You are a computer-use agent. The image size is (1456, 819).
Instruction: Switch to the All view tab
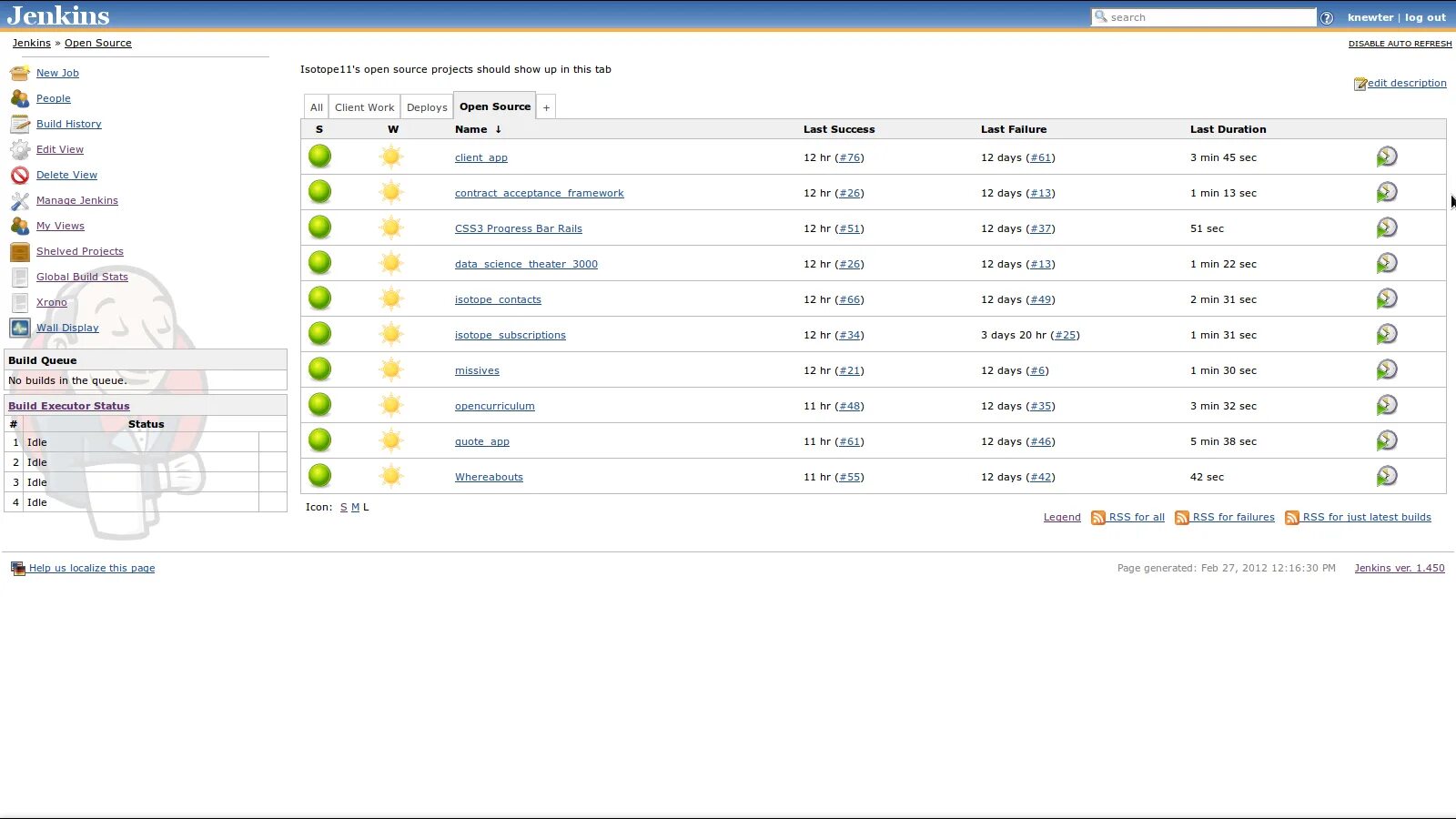click(317, 107)
